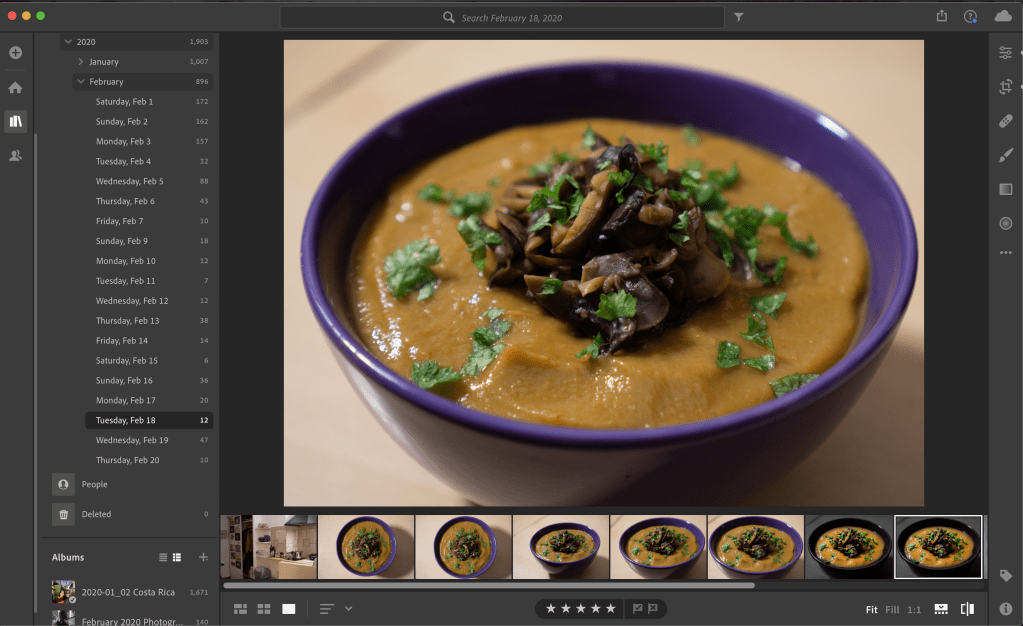Choose the Linear Gradient tool
The image size is (1023, 626).
click(x=1006, y=189)
